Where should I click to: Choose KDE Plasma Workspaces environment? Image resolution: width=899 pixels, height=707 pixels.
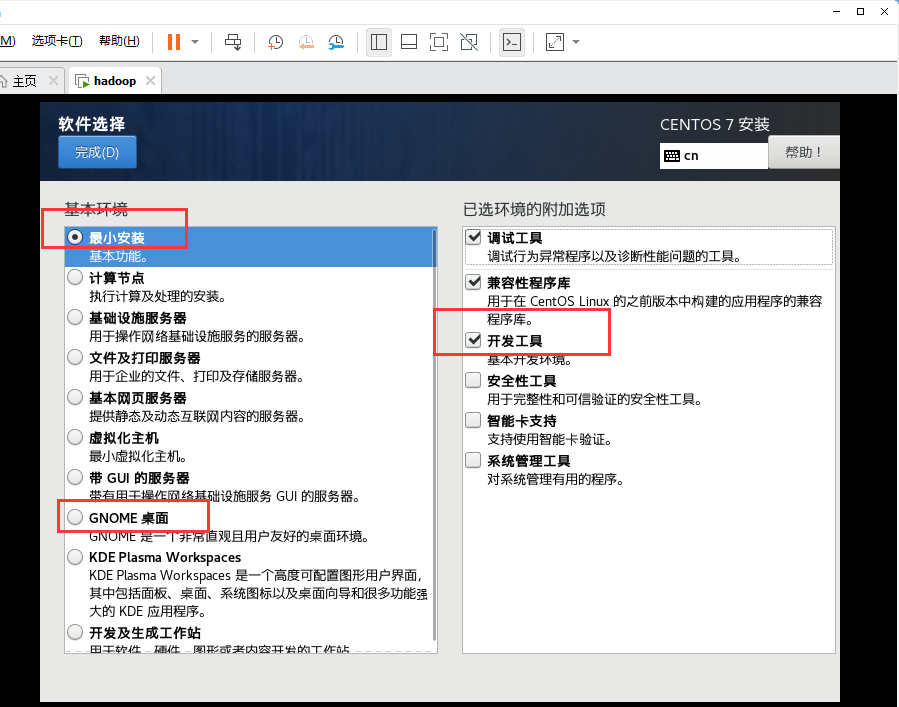pos(75,557)
